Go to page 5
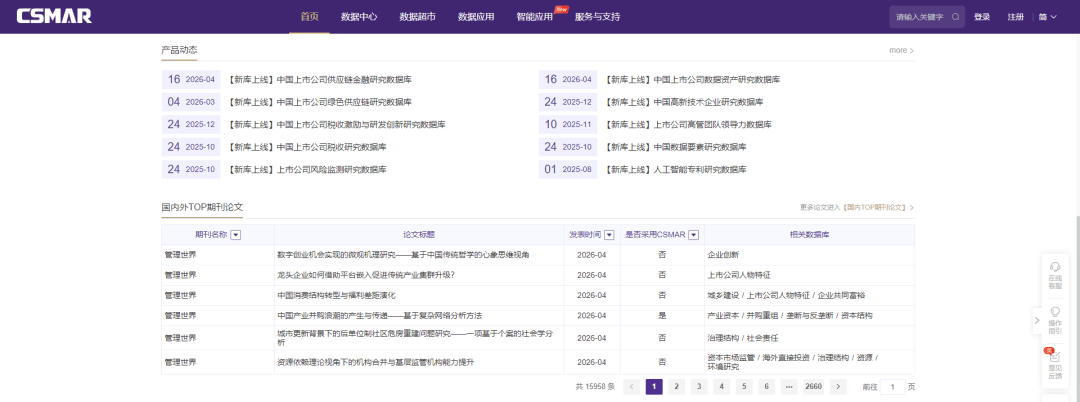The image size is (1080, 402). (744, 387)
